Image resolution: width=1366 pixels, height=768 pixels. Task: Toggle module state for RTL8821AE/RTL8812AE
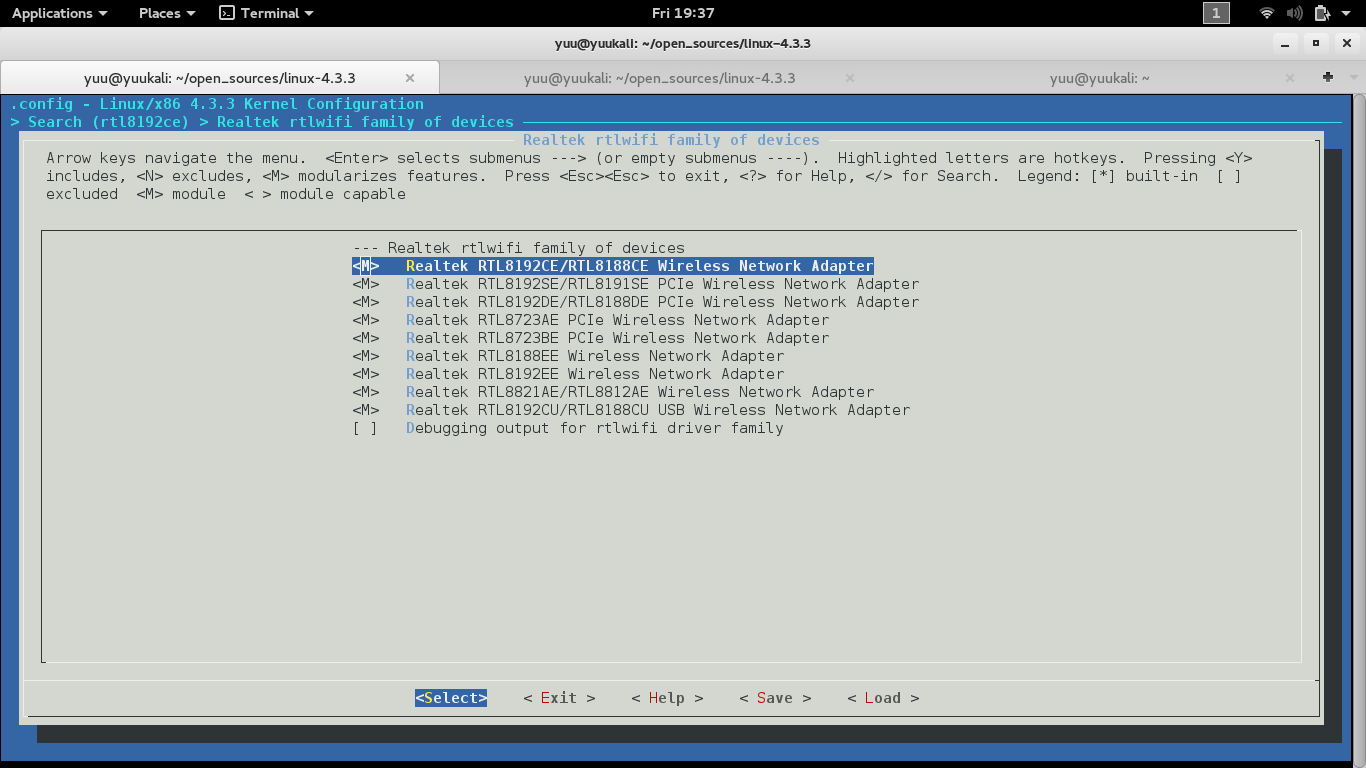(x=366, y=392)
